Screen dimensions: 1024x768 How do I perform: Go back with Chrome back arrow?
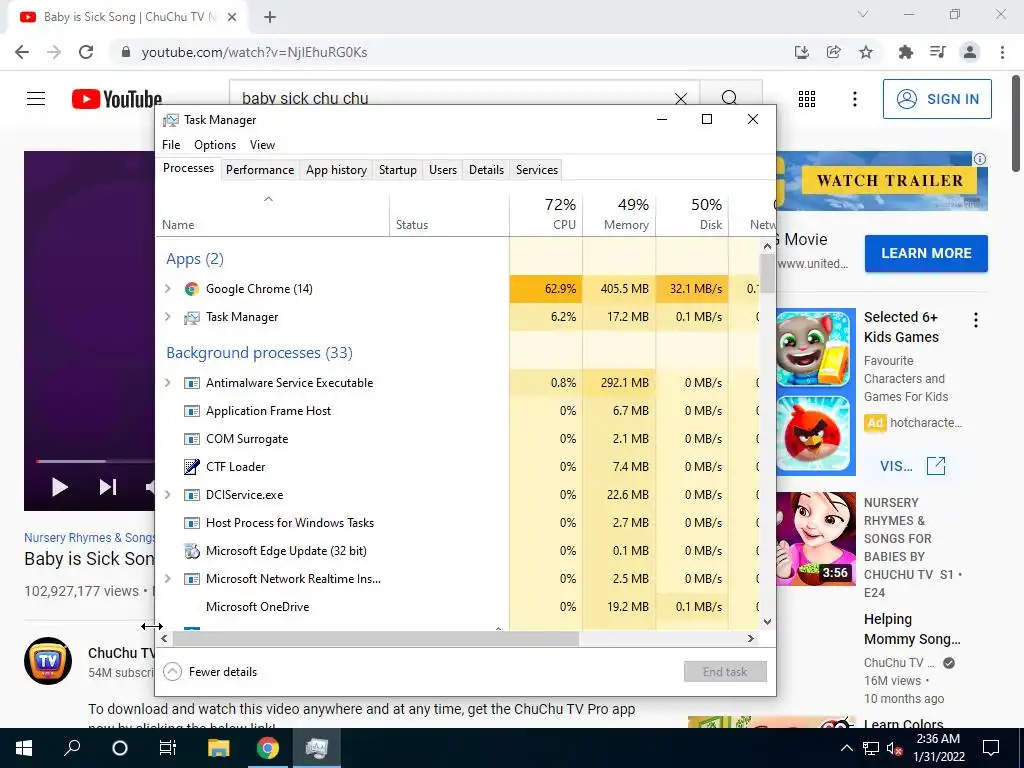click(x=22, y=52)
